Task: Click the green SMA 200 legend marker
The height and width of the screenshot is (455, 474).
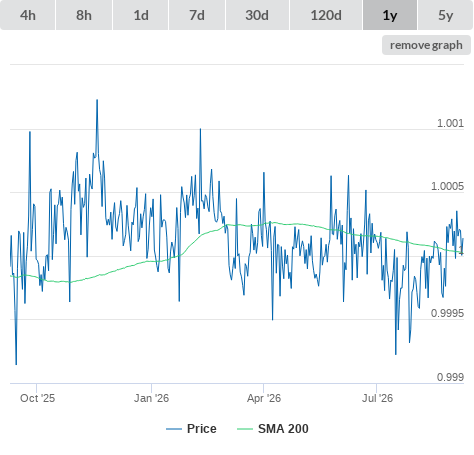Action: coord(245,429)
